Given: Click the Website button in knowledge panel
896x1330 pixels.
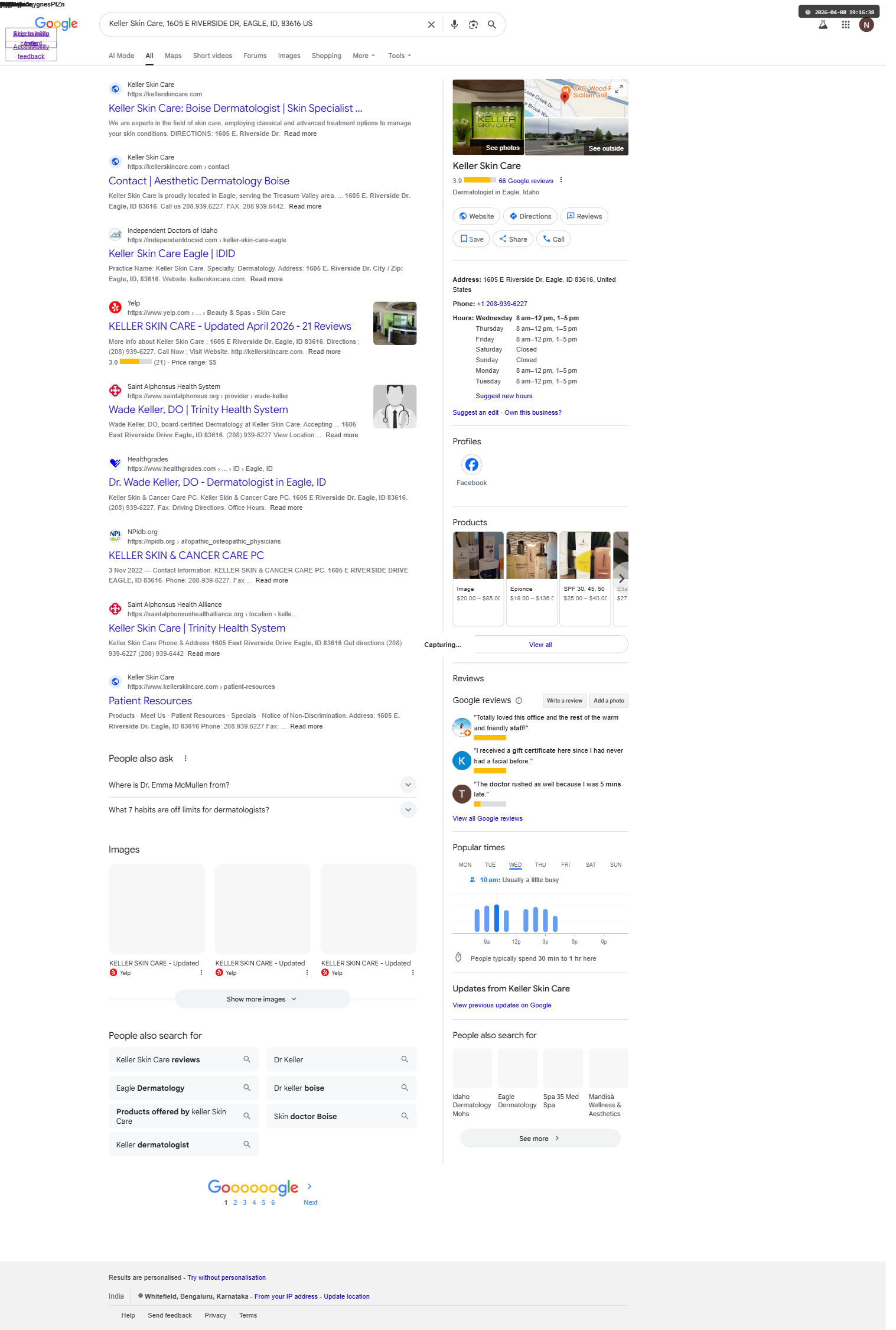Looking at the screenshot, I should [477, 216].
